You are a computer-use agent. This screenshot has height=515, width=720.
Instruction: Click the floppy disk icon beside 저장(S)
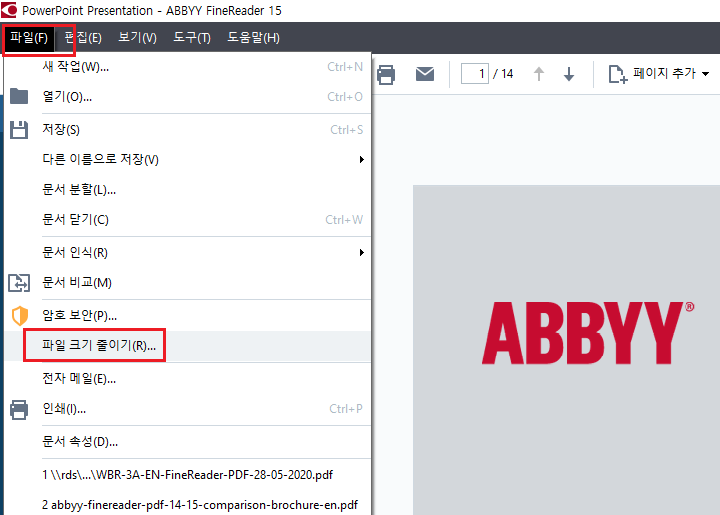(x=19, y=130)
